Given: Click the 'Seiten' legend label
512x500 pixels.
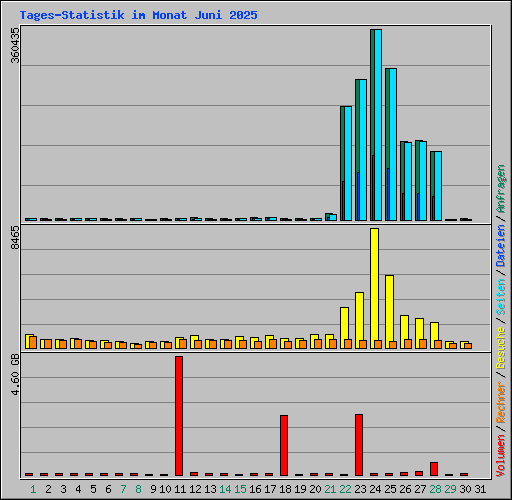Looking at the screenshot, I should click(501, 297).
